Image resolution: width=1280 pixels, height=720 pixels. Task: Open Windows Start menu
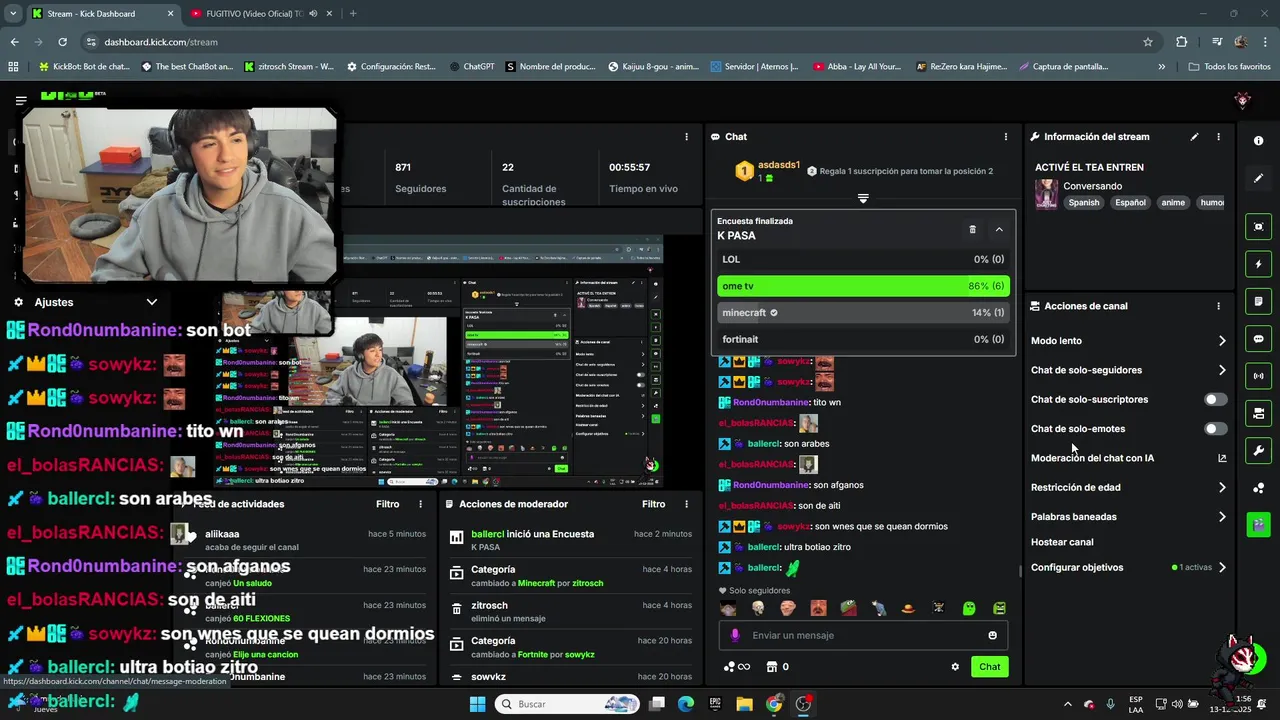tap(478, 704)
